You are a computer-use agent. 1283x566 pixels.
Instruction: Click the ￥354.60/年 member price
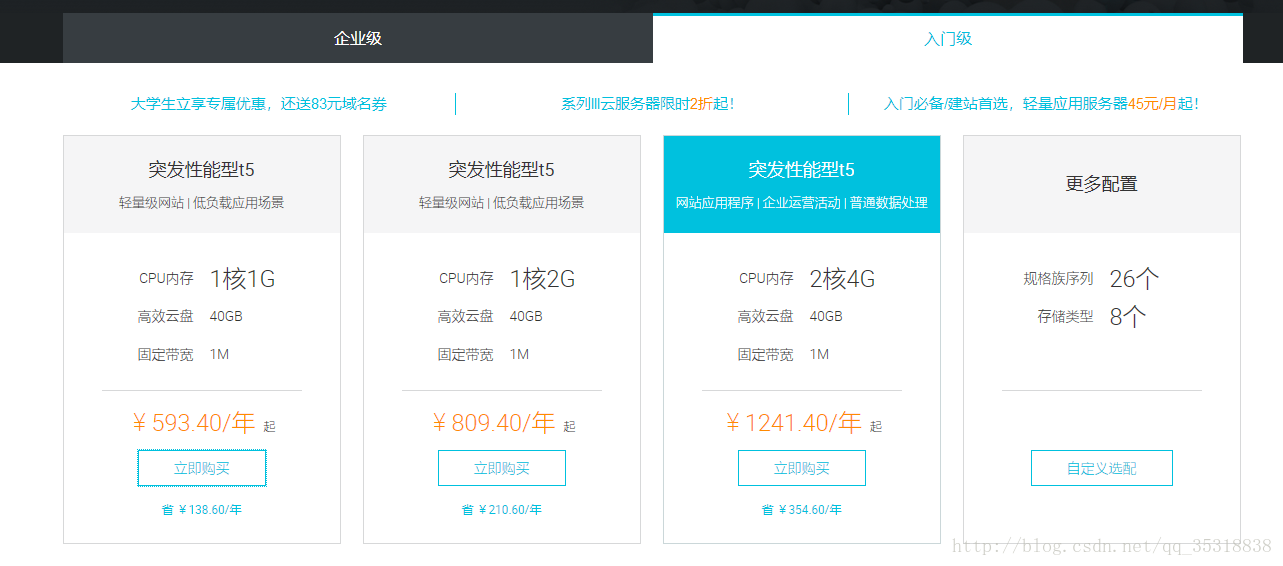click(810, 510)
